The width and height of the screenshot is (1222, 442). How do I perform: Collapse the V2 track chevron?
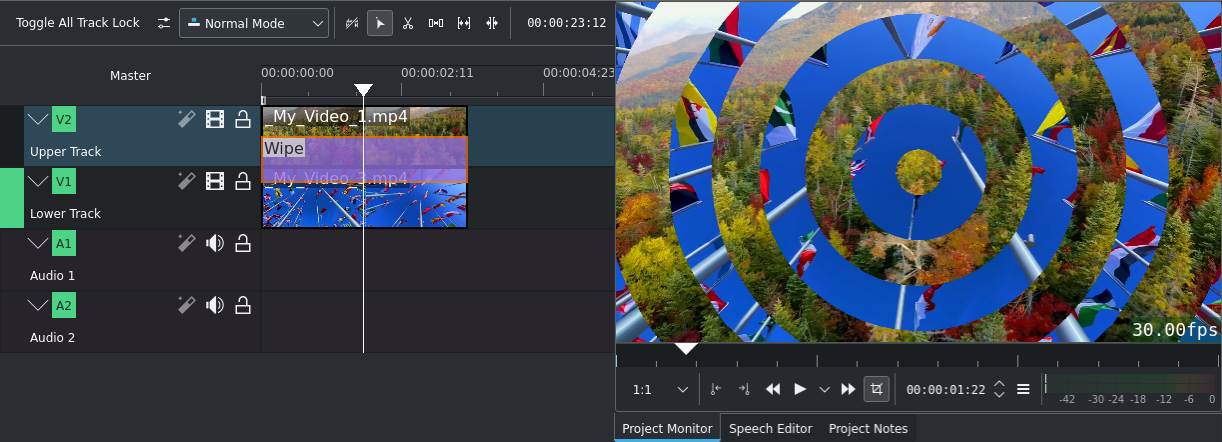38,120
